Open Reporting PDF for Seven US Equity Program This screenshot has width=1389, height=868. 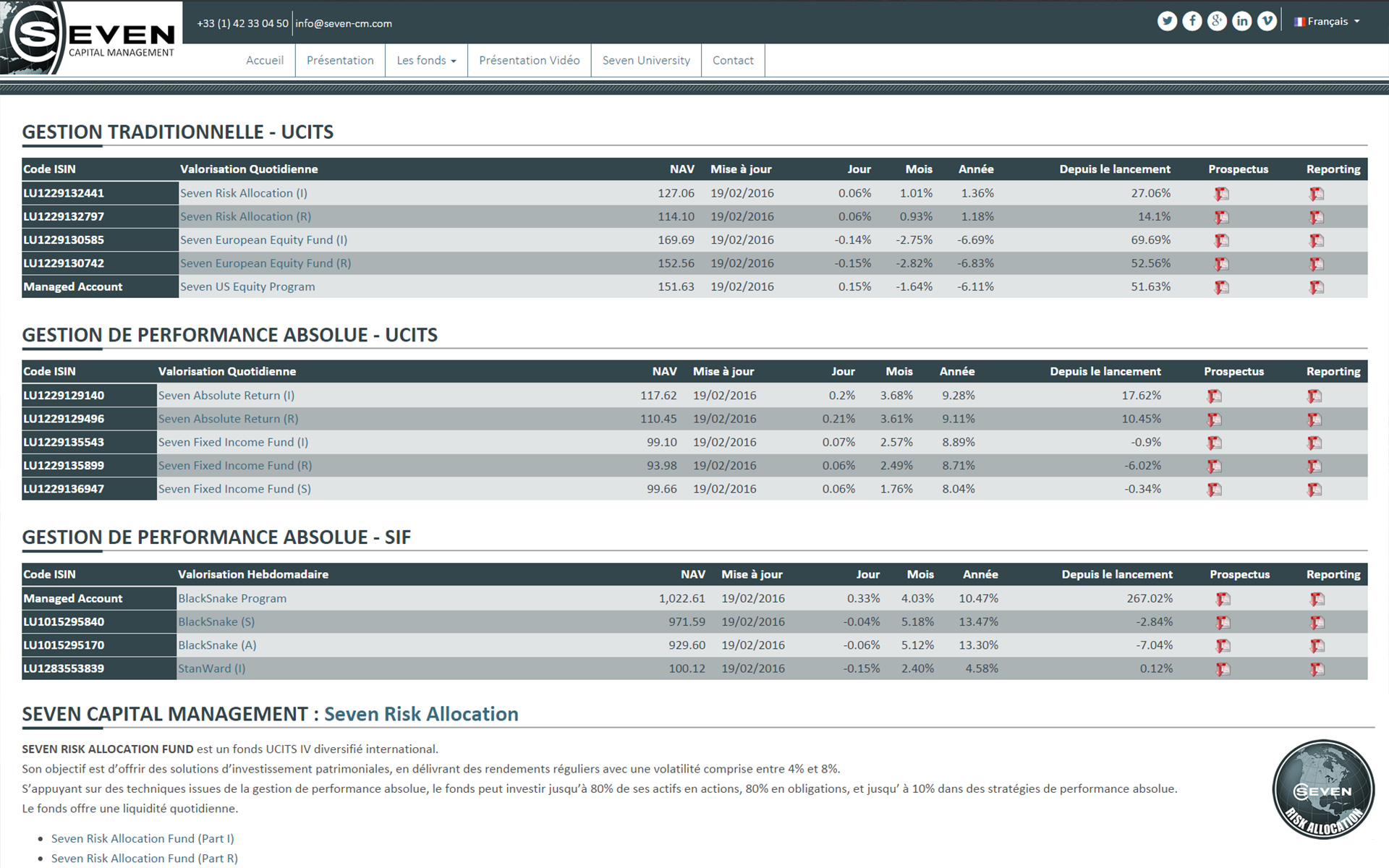click(1317, 287)
